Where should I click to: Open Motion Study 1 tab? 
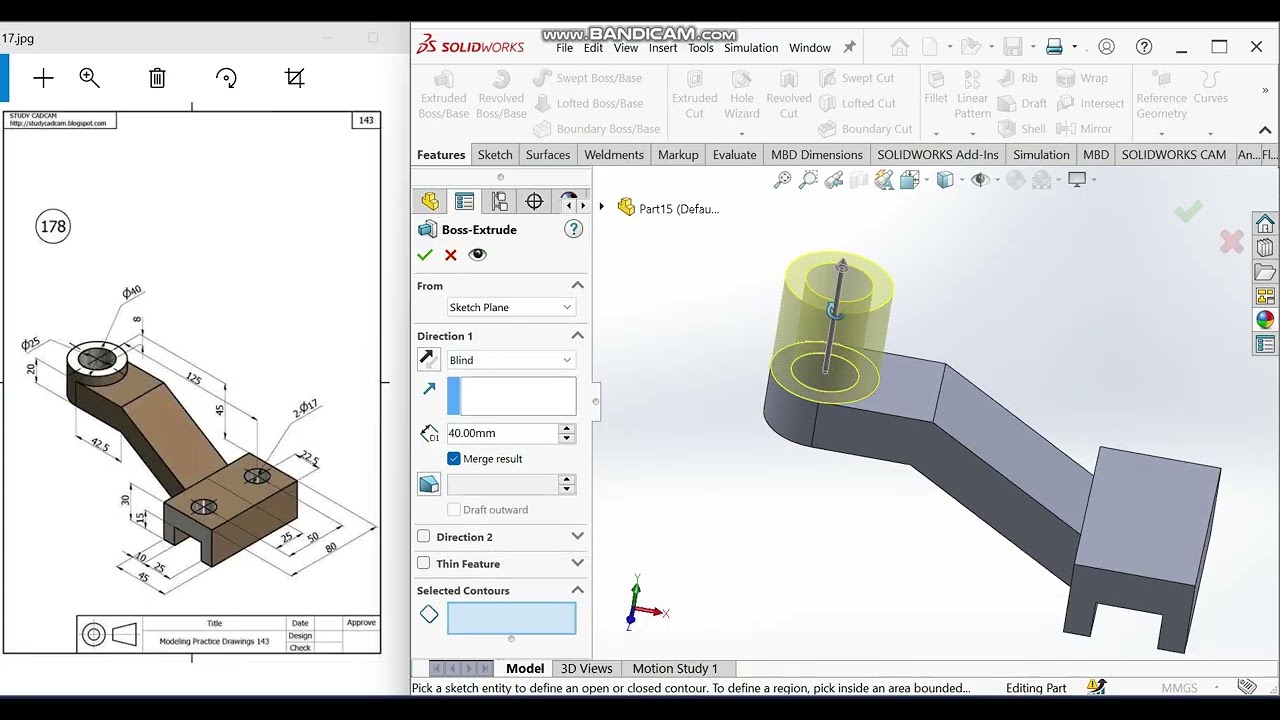point(675,669)
